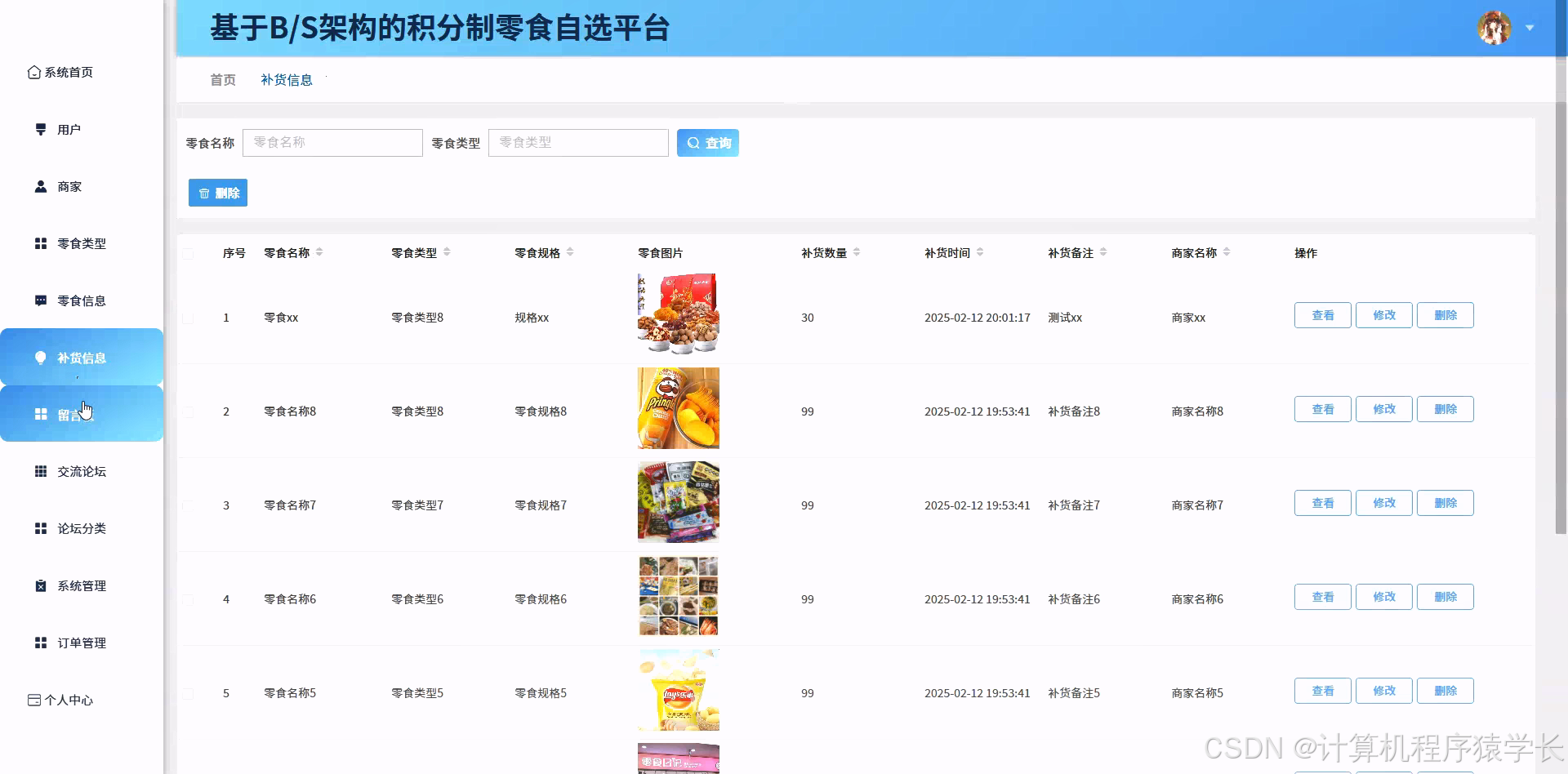The width and height of the screenshot is (1568, 774).
Task: Click 删除 for row 零食名称6
Action: 1445,597
